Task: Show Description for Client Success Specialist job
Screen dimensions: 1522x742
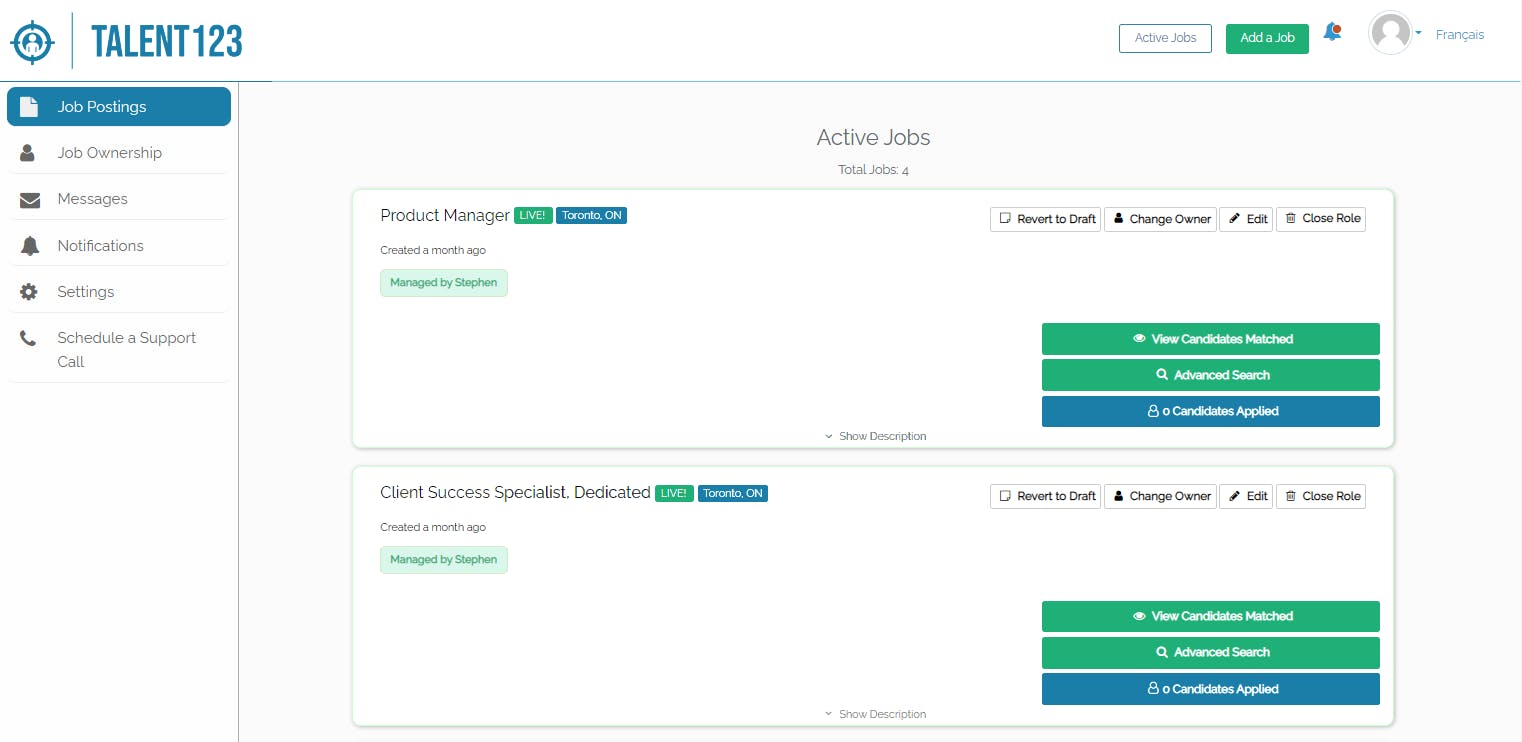Action: 875,714
